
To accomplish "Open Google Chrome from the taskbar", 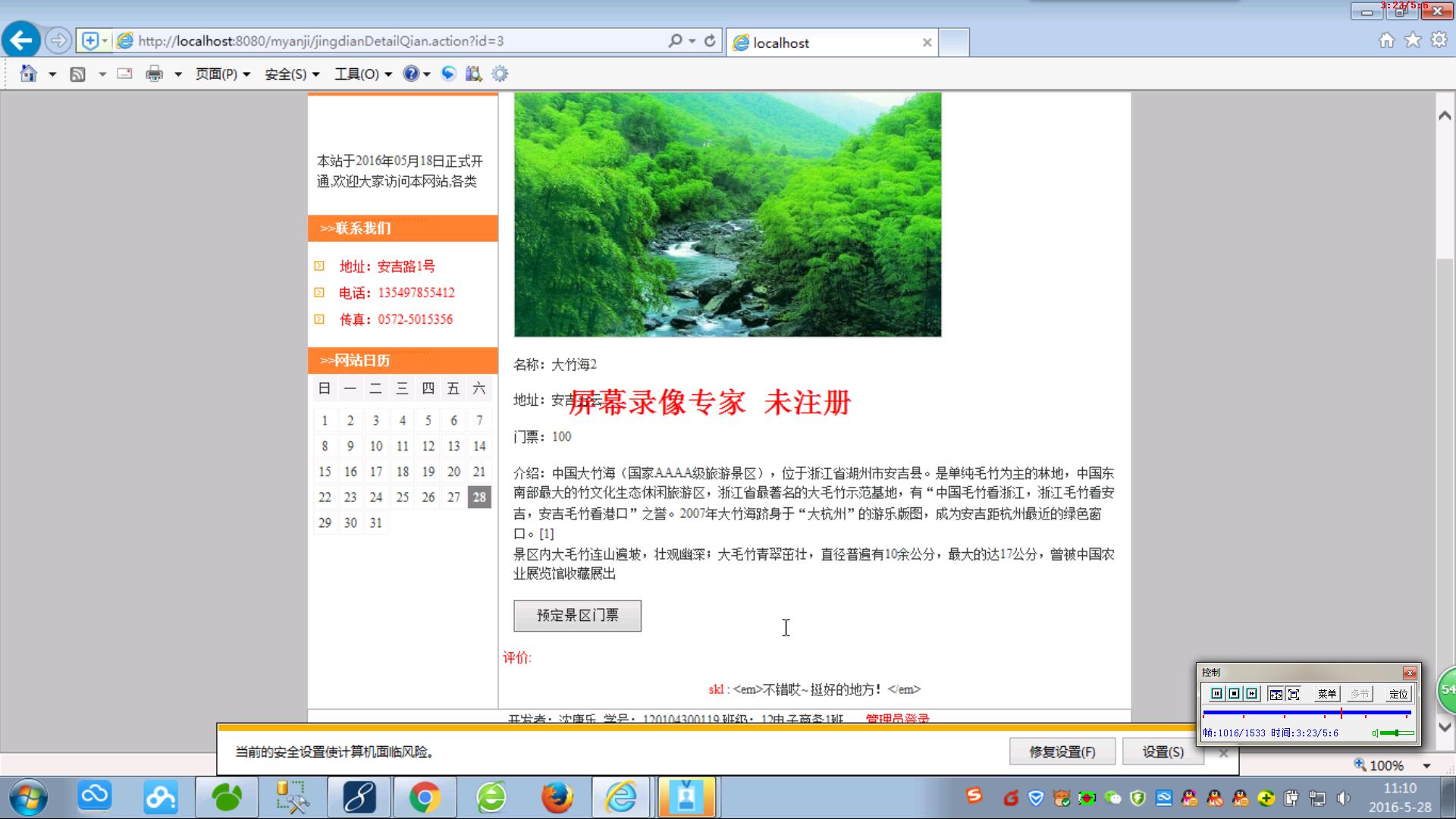I will 425,798.
